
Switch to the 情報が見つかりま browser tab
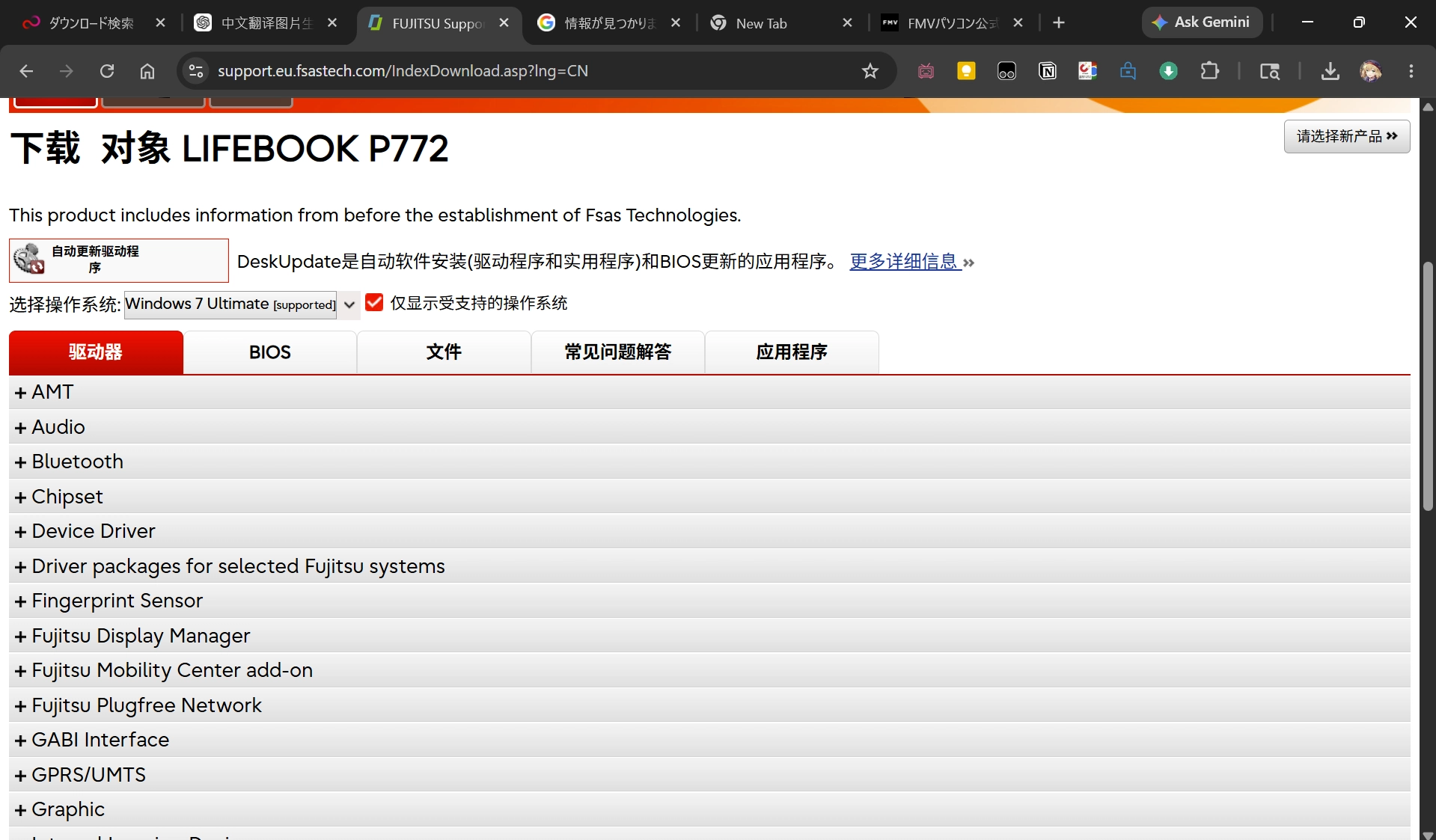609,22
